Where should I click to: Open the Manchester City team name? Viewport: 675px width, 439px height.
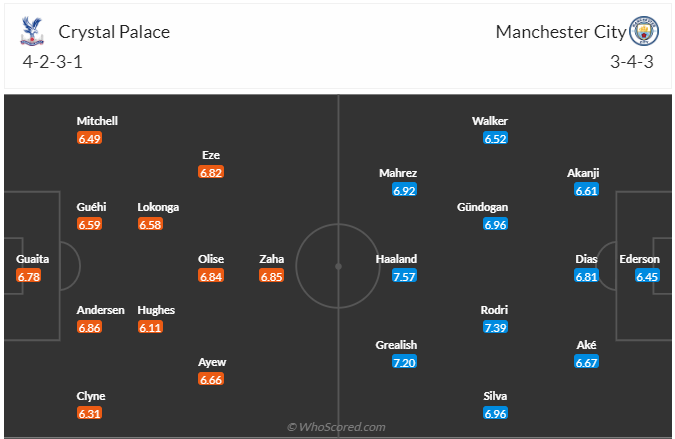[x=560, y=32]
